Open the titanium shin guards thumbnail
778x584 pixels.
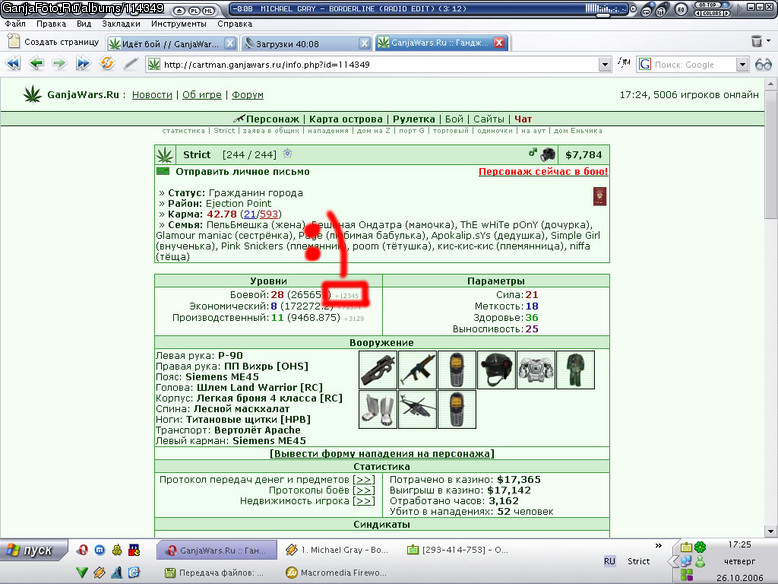click(378, 409)
